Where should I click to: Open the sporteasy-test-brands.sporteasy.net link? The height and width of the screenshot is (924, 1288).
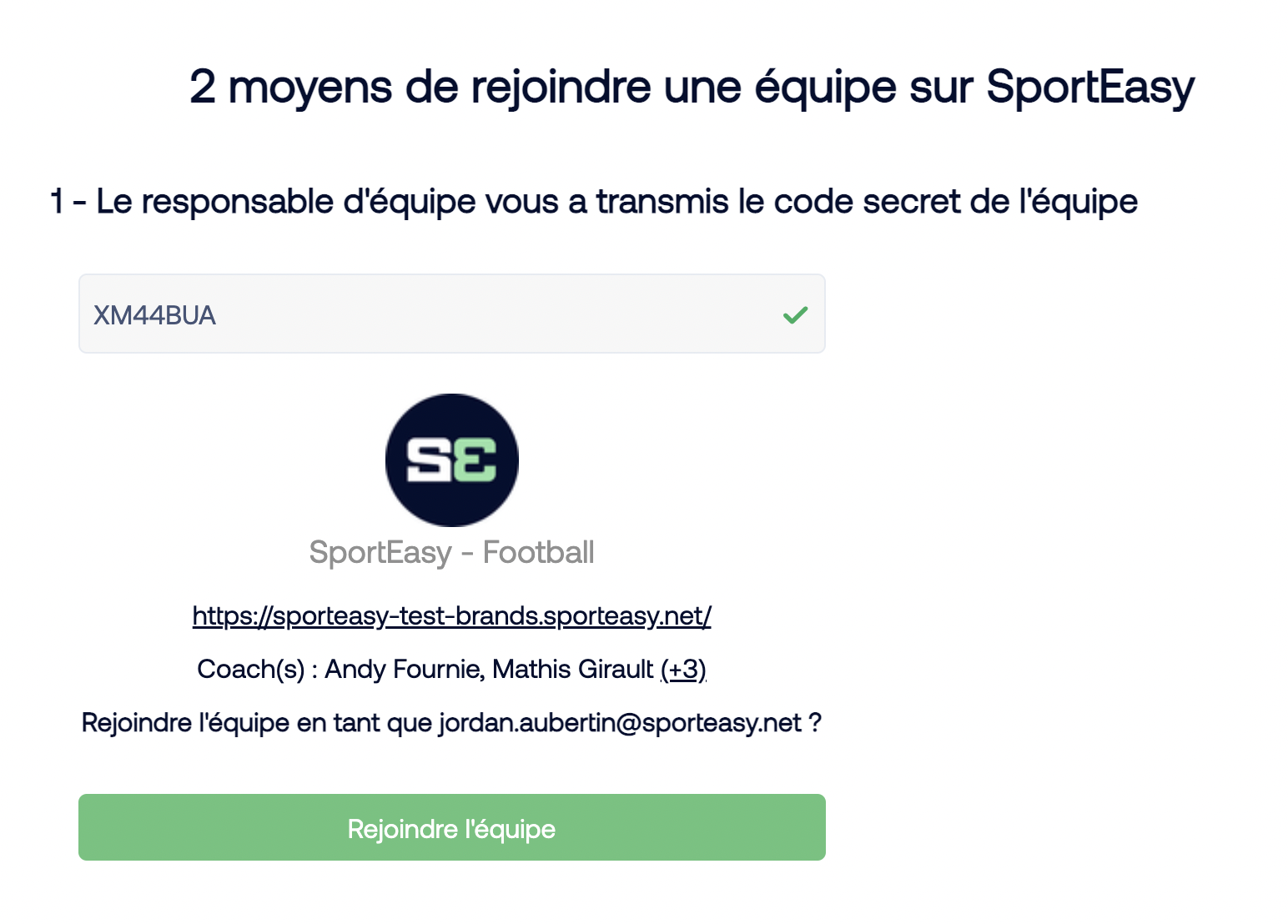tap(452, 616)
